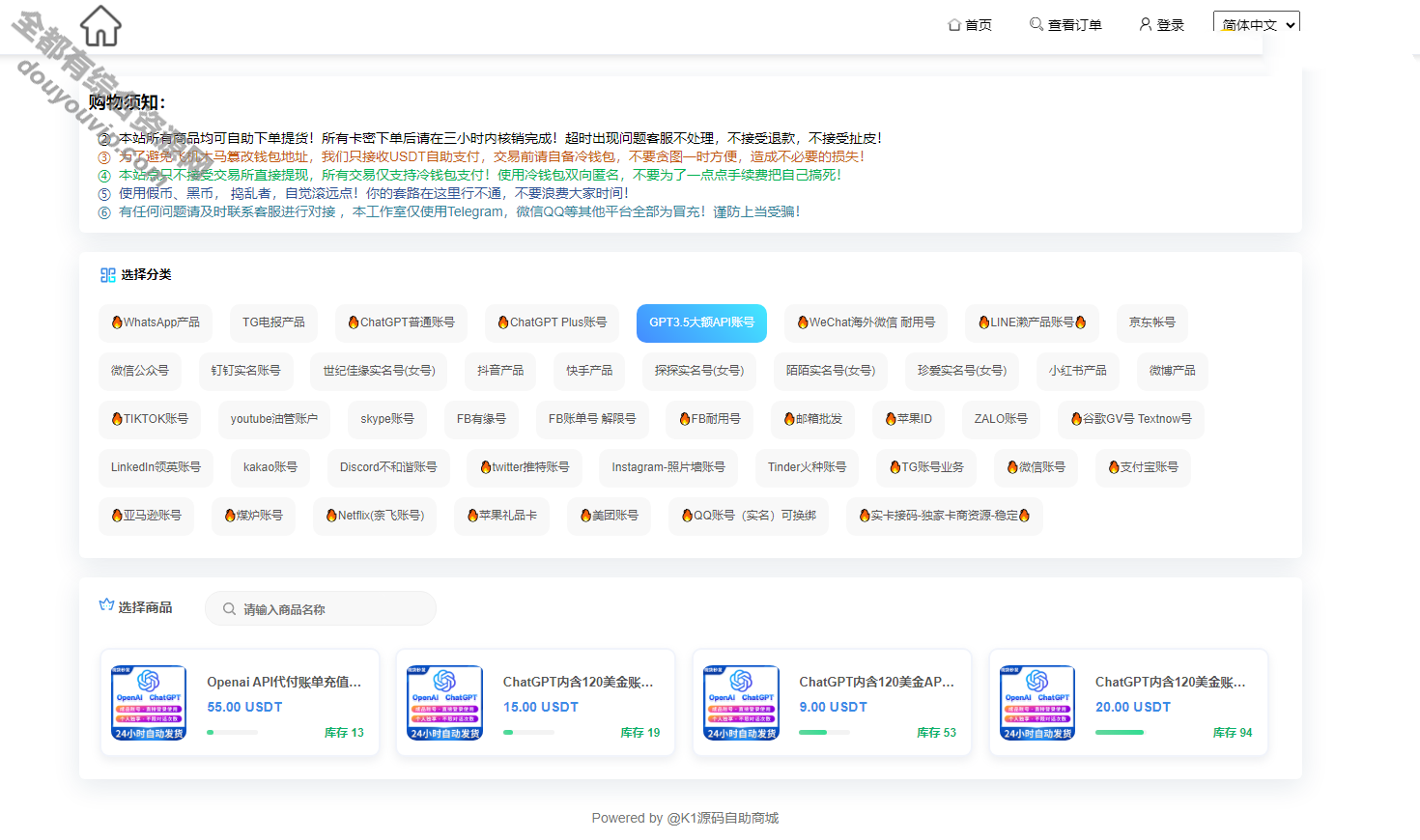Pick 煤炉账号 category
The image size is (1420, 840).
click(253, 516)
